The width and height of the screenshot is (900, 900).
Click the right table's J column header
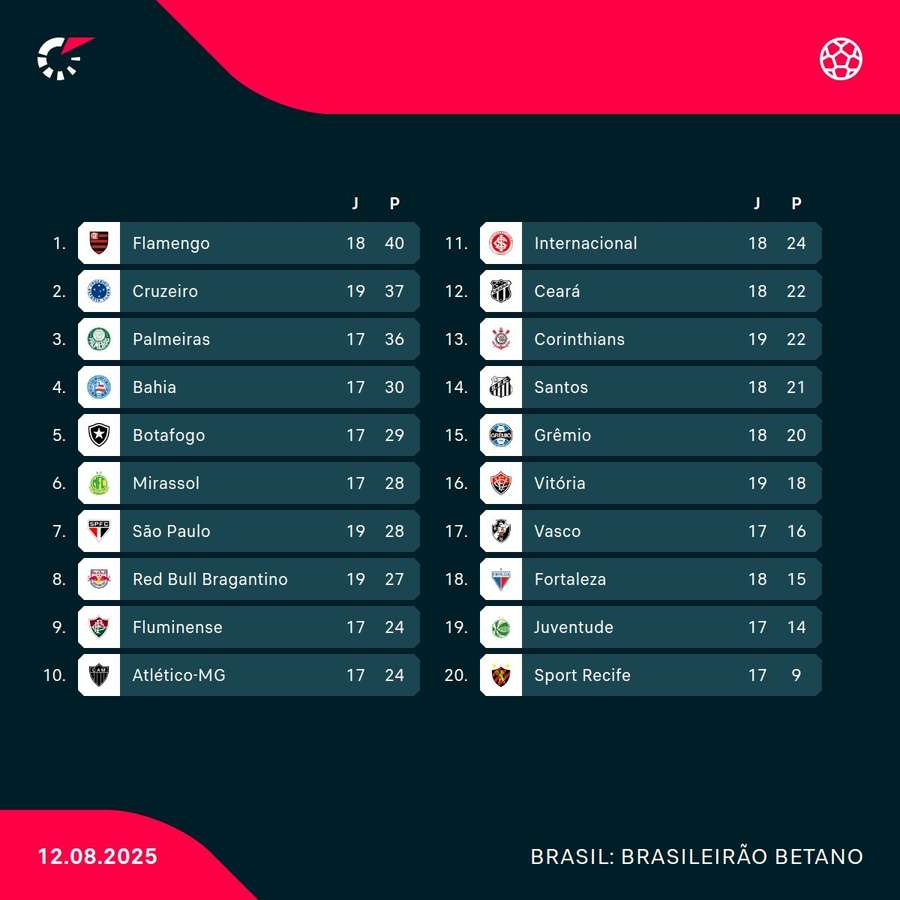point(757,203)
